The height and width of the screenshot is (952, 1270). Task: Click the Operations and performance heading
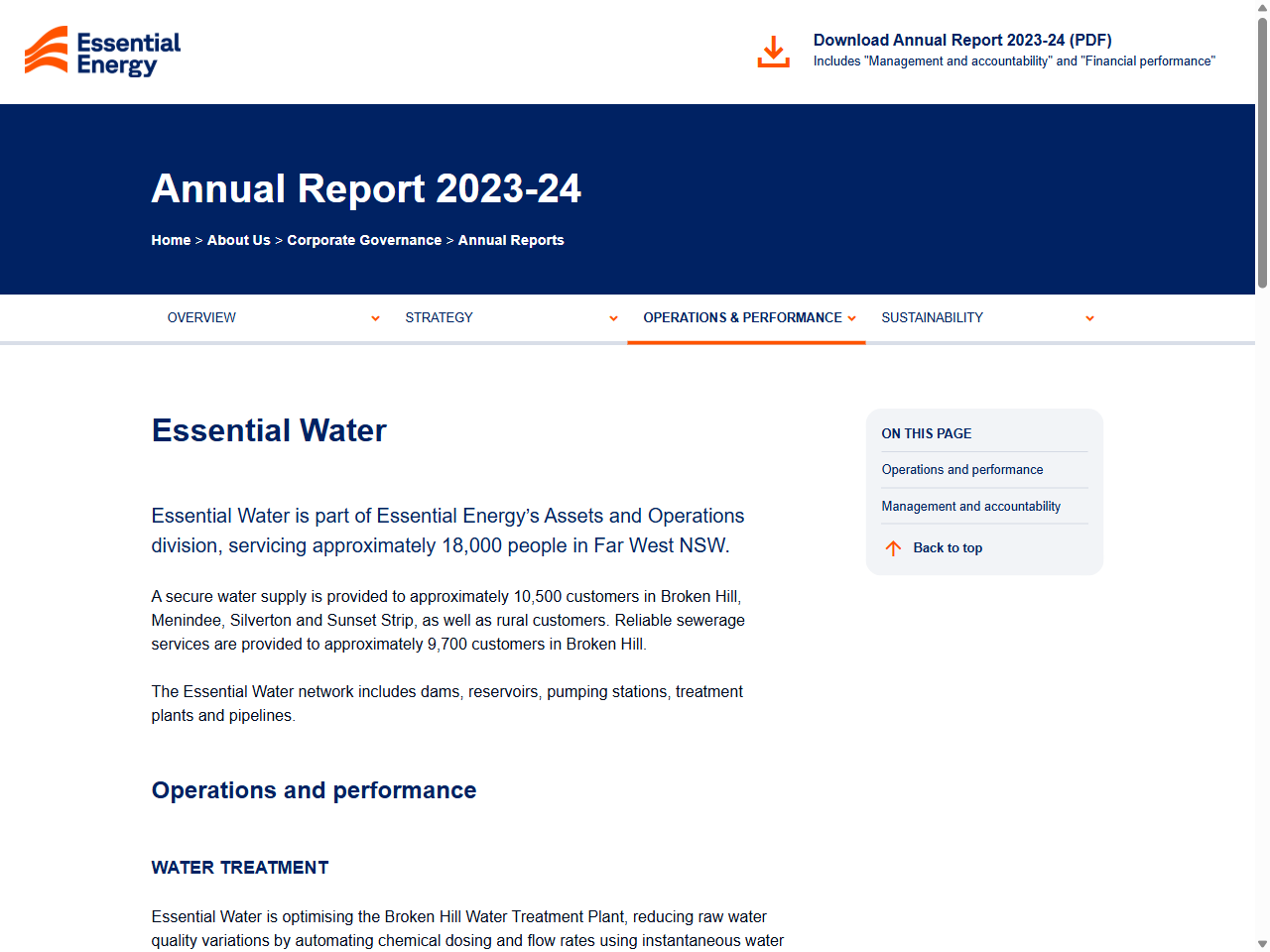tap(314, 790)
